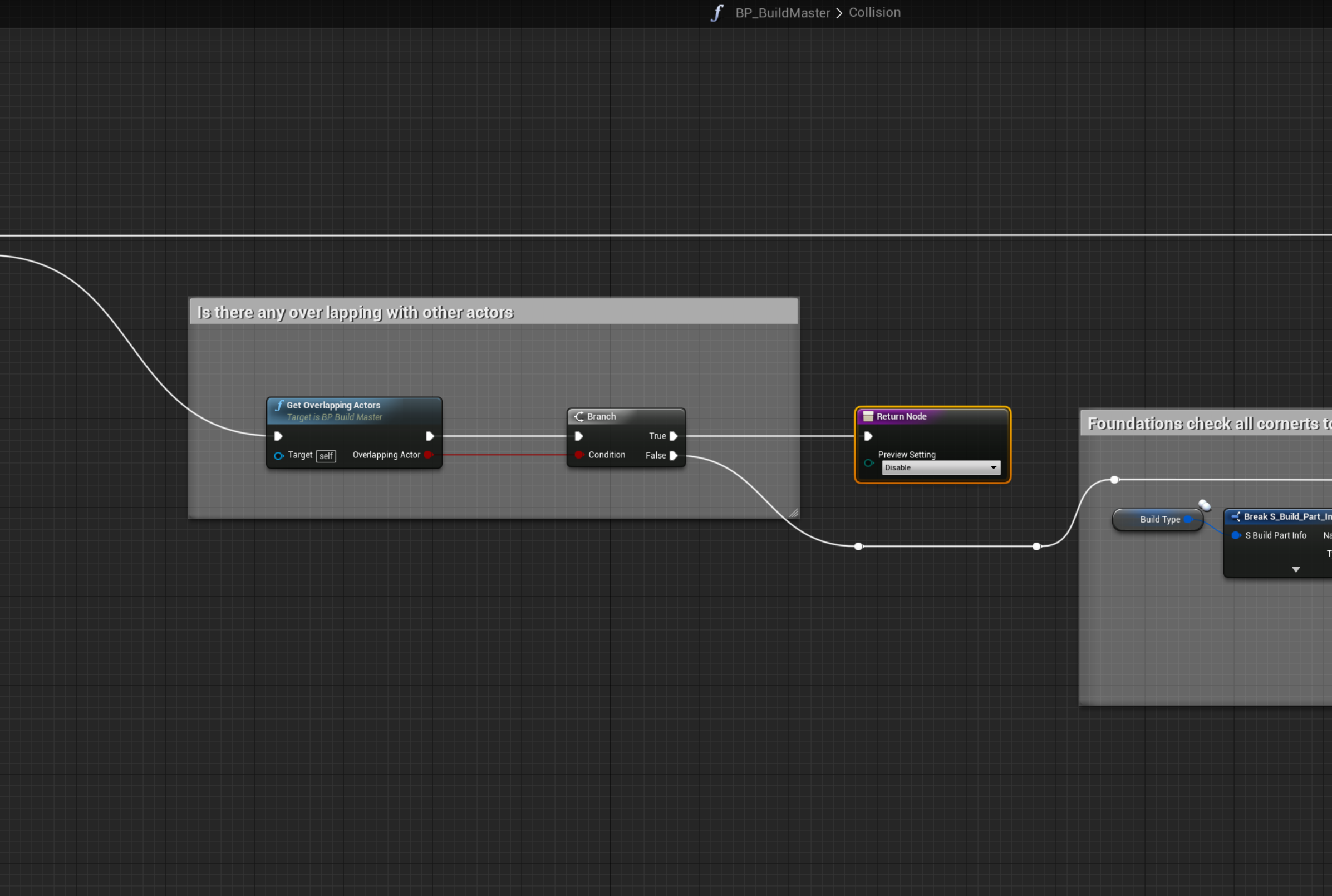Toggle the comment bubble above Build Type

click(1204, 505)
